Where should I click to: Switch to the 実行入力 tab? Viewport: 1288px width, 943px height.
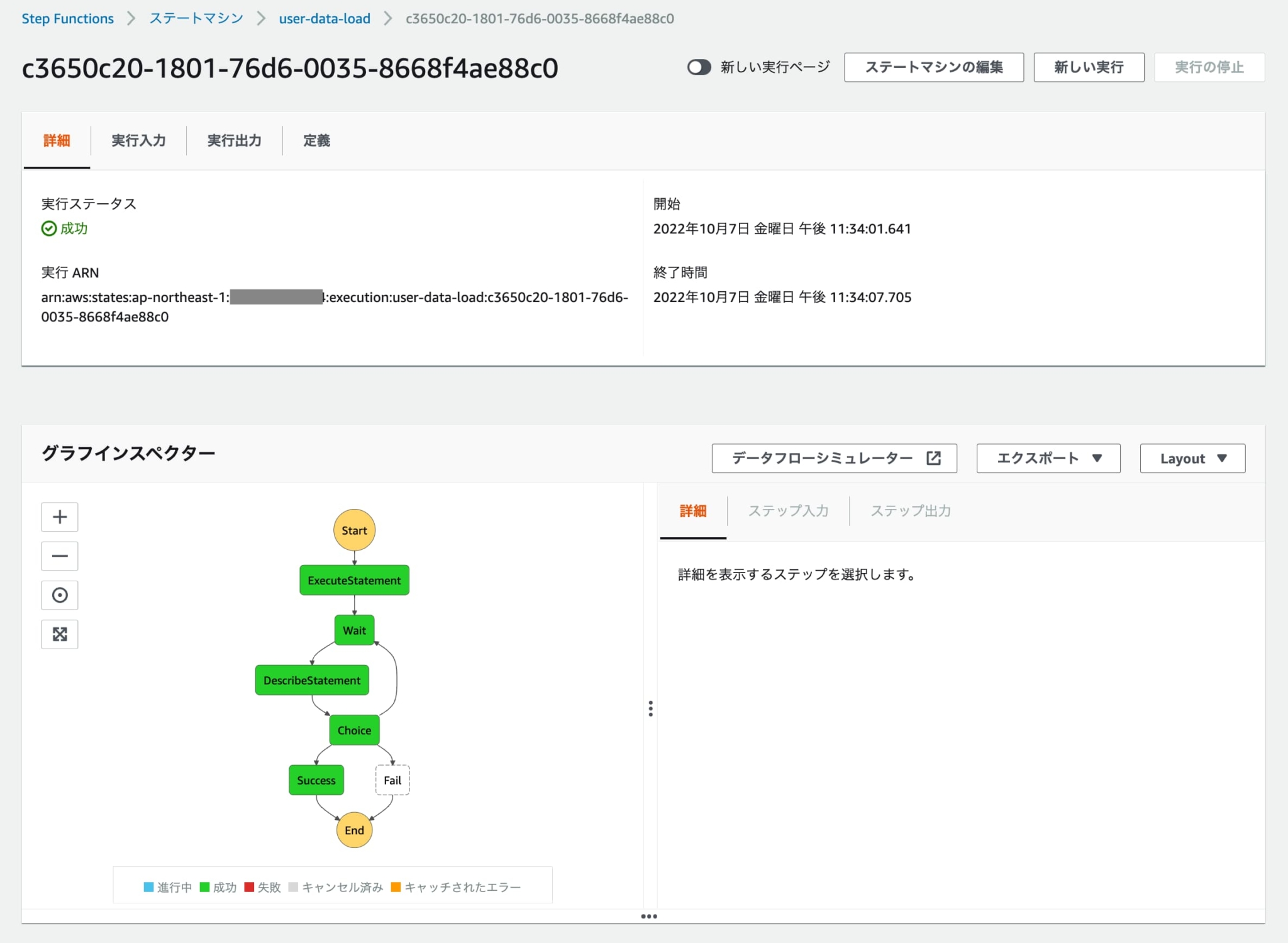click(138, 140)
